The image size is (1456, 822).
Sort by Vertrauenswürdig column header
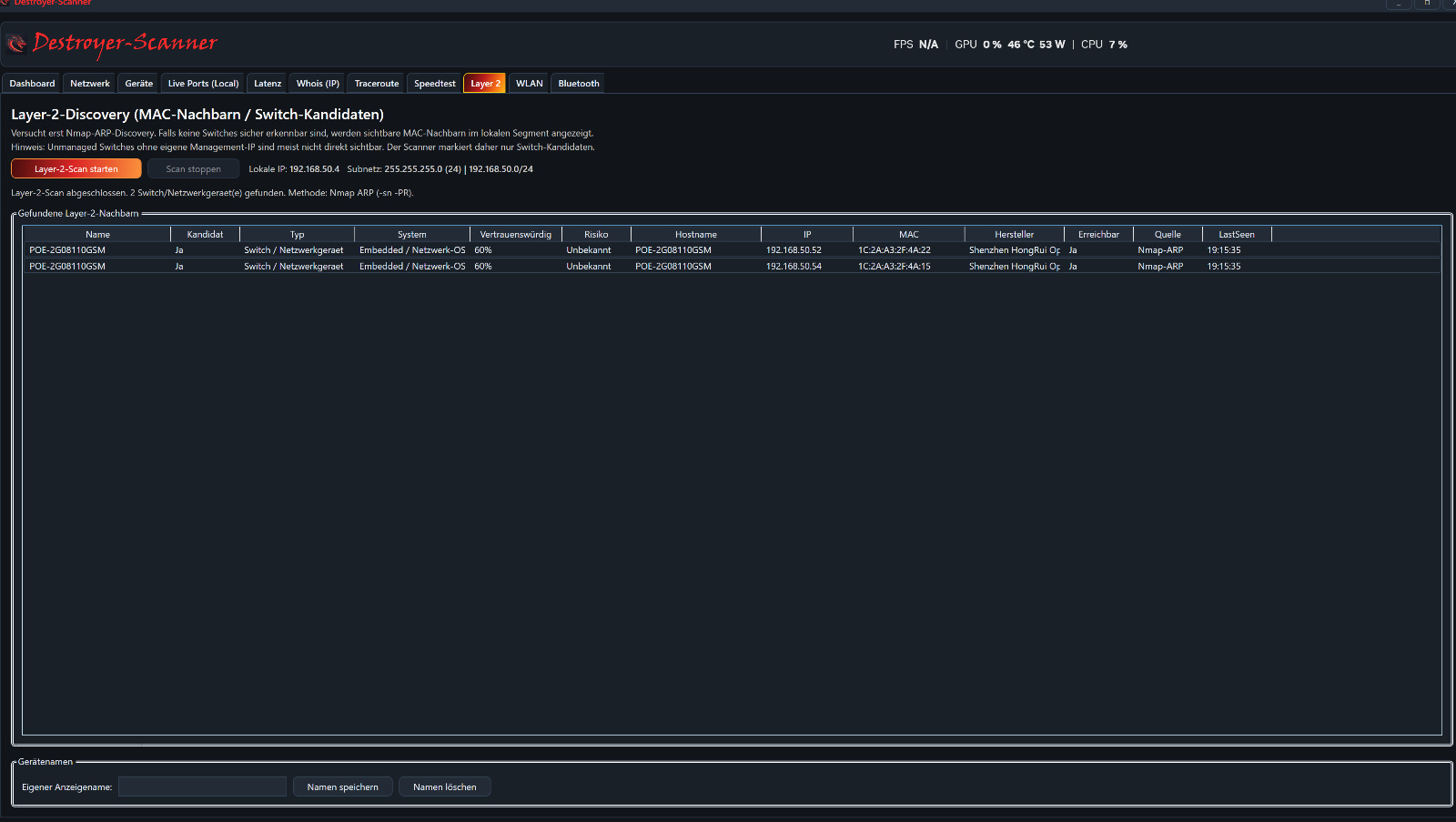click(x=516, y=234)
